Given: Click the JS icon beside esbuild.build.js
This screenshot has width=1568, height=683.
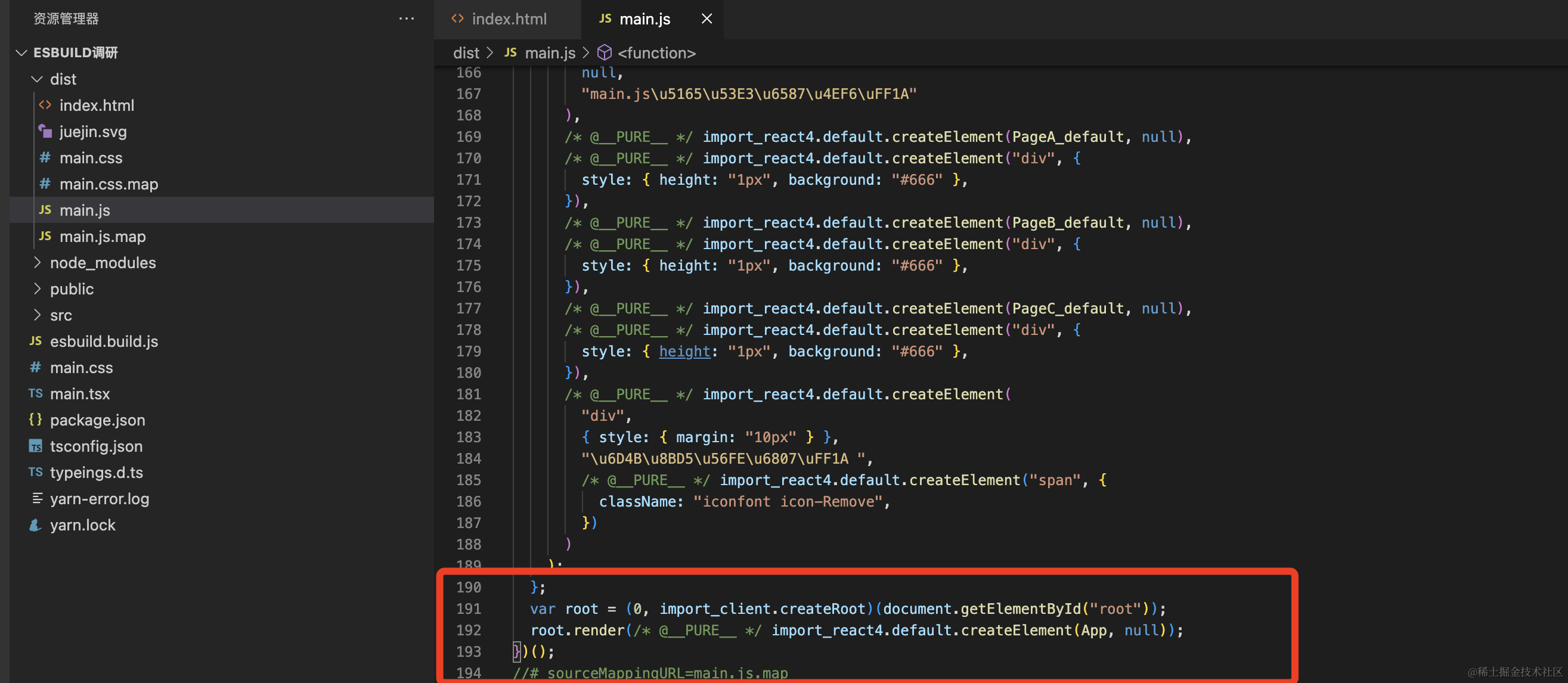Looking at the screenshot, I should [36, 341].
